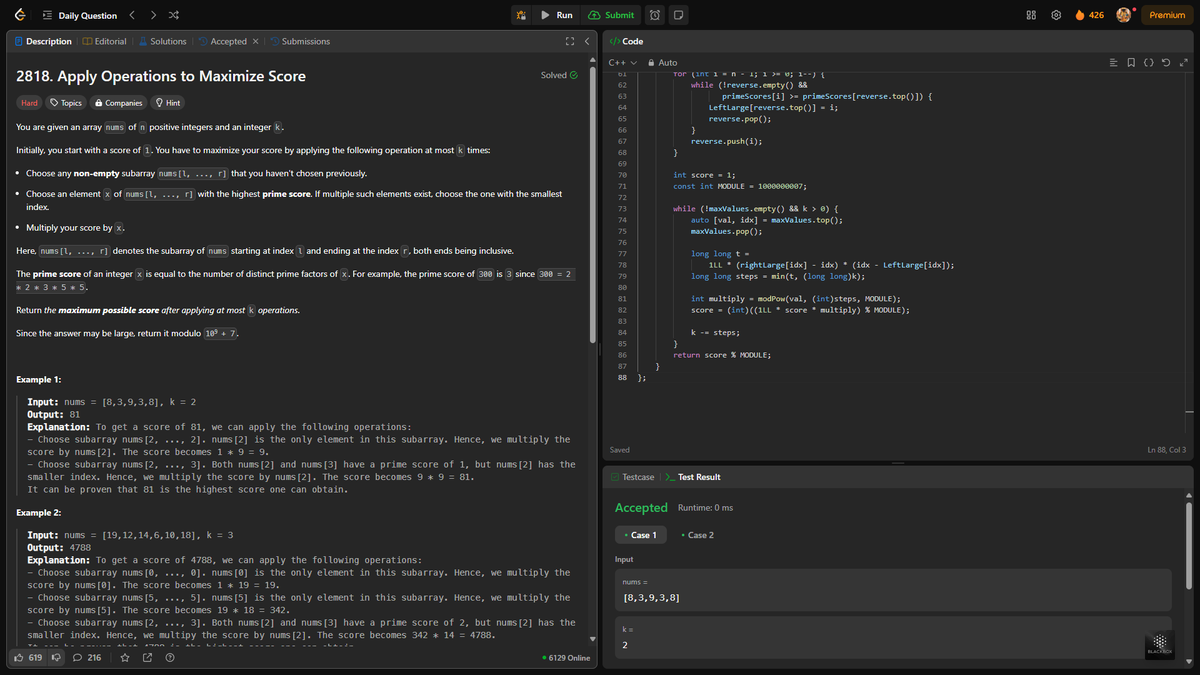Switch to the Test Result tab
The image size is (1200, 675).
click(693, 477)
